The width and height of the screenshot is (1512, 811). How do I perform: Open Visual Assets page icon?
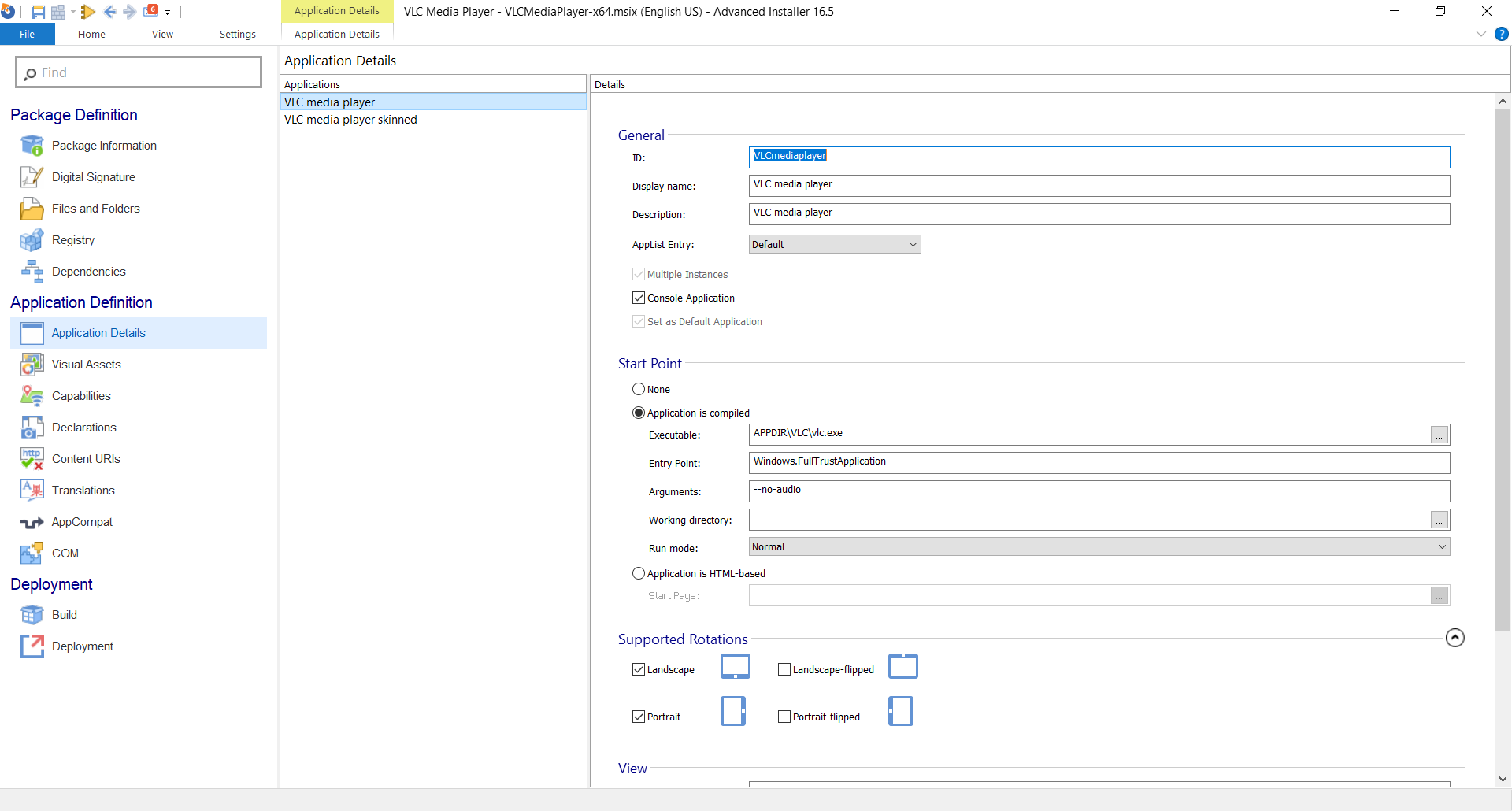pos(31,365)
